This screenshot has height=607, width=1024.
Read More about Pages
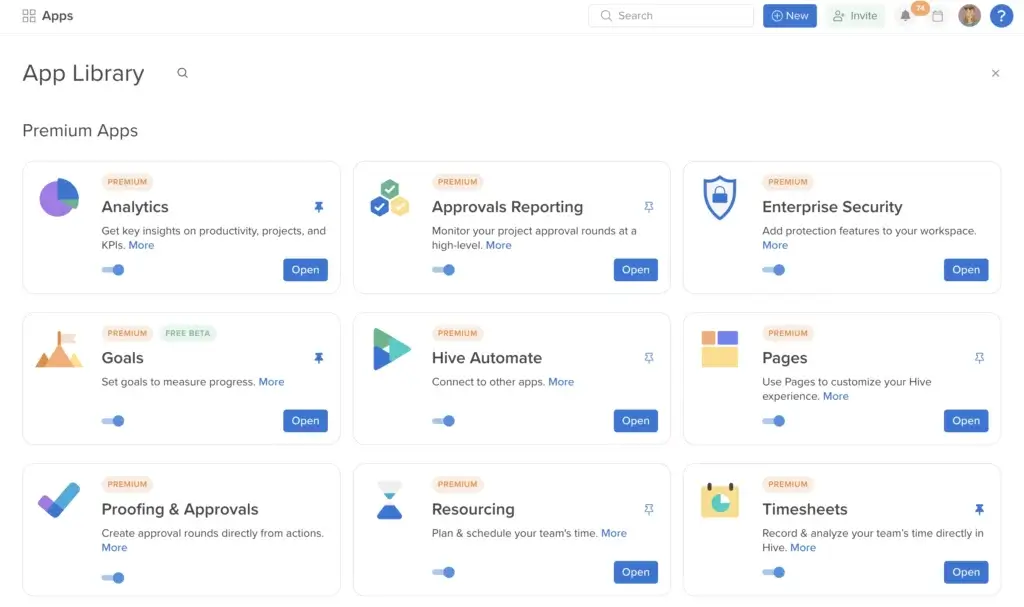click(x=836, y=396)
